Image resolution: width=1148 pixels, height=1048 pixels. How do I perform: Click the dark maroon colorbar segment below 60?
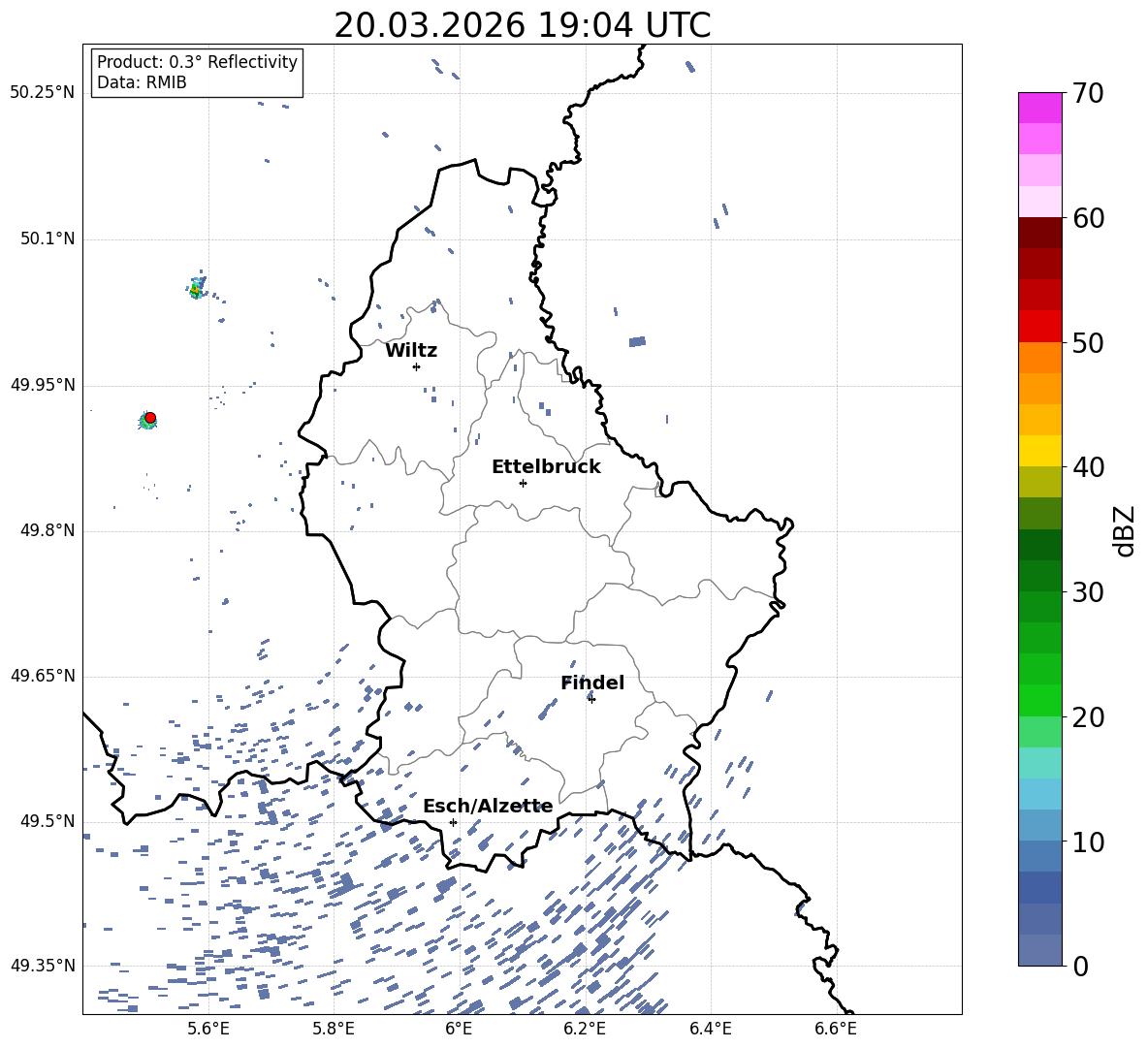coord(1039,233)
